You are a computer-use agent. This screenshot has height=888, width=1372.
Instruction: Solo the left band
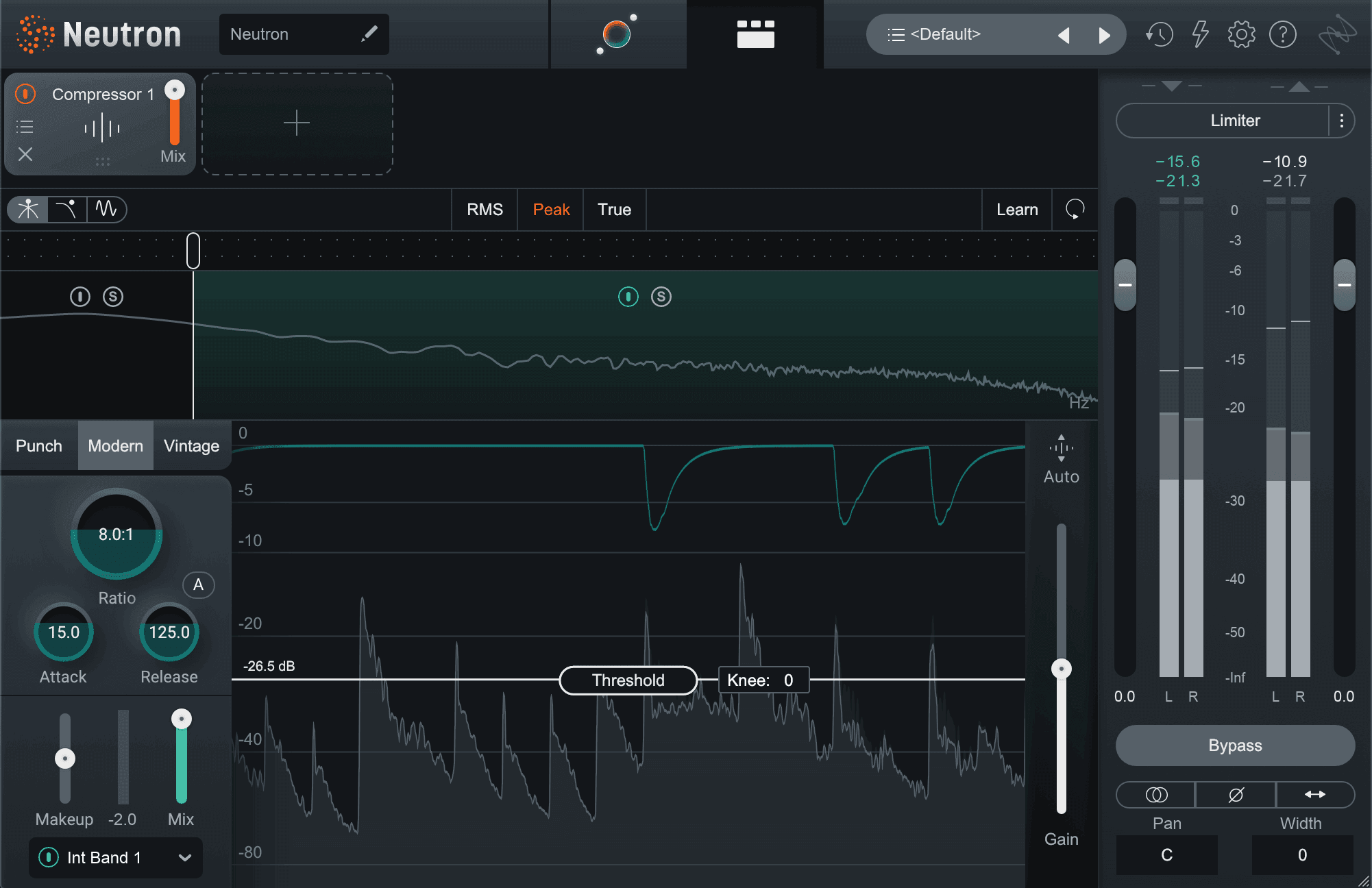click(113, 297)
